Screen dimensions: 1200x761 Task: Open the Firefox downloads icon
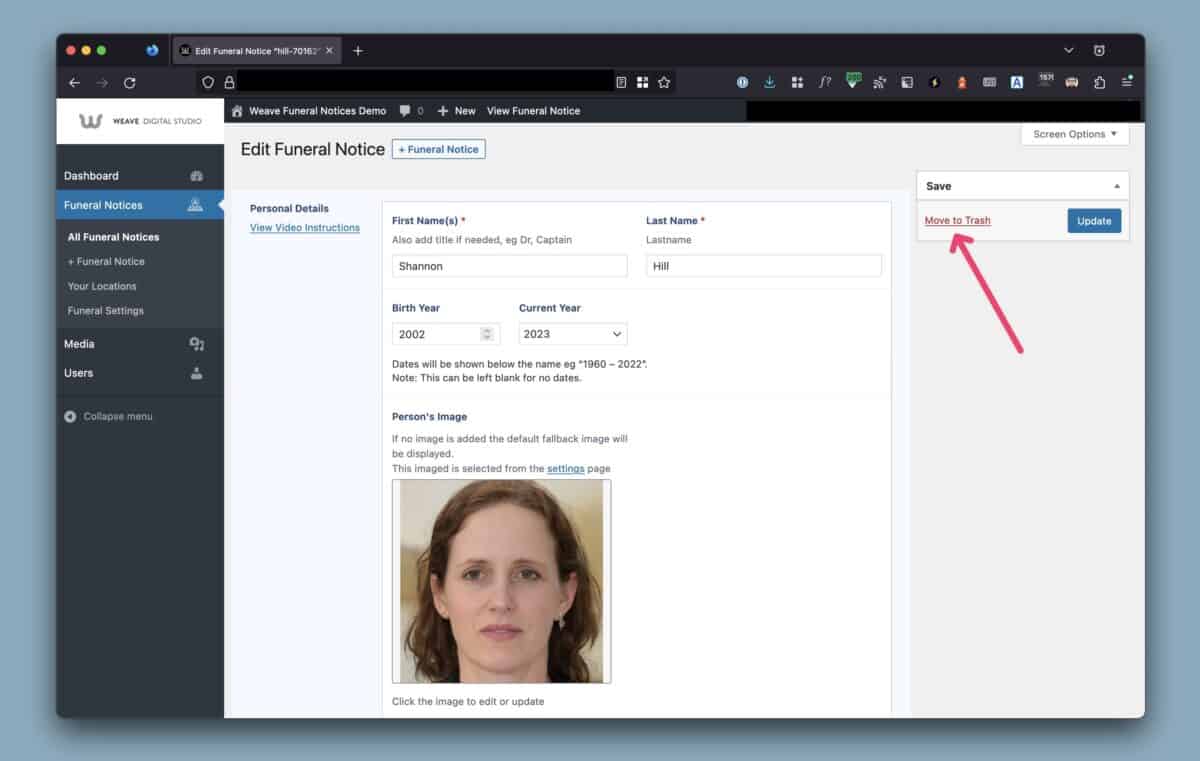click(x=770, y=83)
